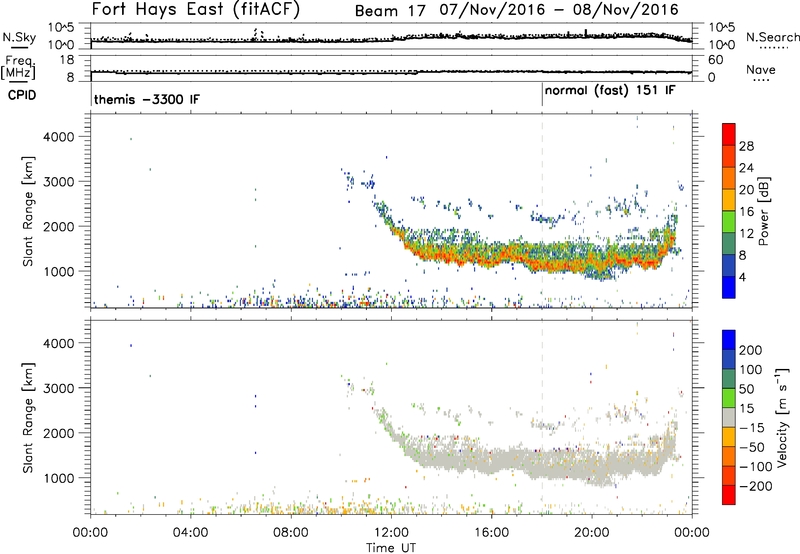This screenshot has height=554, width=800.
Task: Click the 'CPID' label
Action: point(22,95)
